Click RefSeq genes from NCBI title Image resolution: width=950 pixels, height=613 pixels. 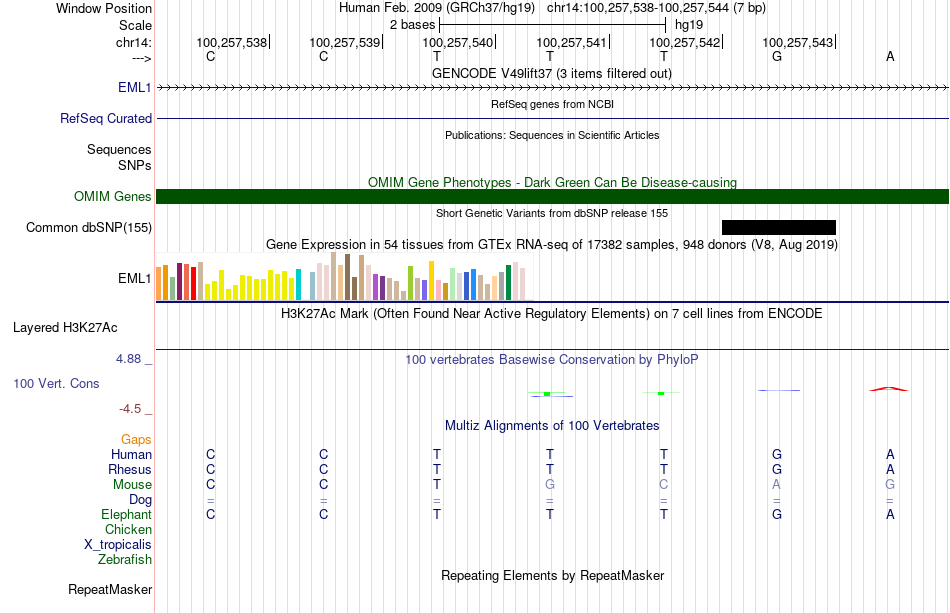[x=552, y=104]
